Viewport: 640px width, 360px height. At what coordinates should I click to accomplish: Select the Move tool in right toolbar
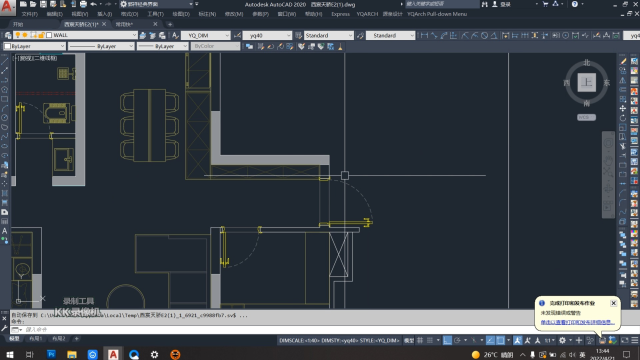[622, 108]
